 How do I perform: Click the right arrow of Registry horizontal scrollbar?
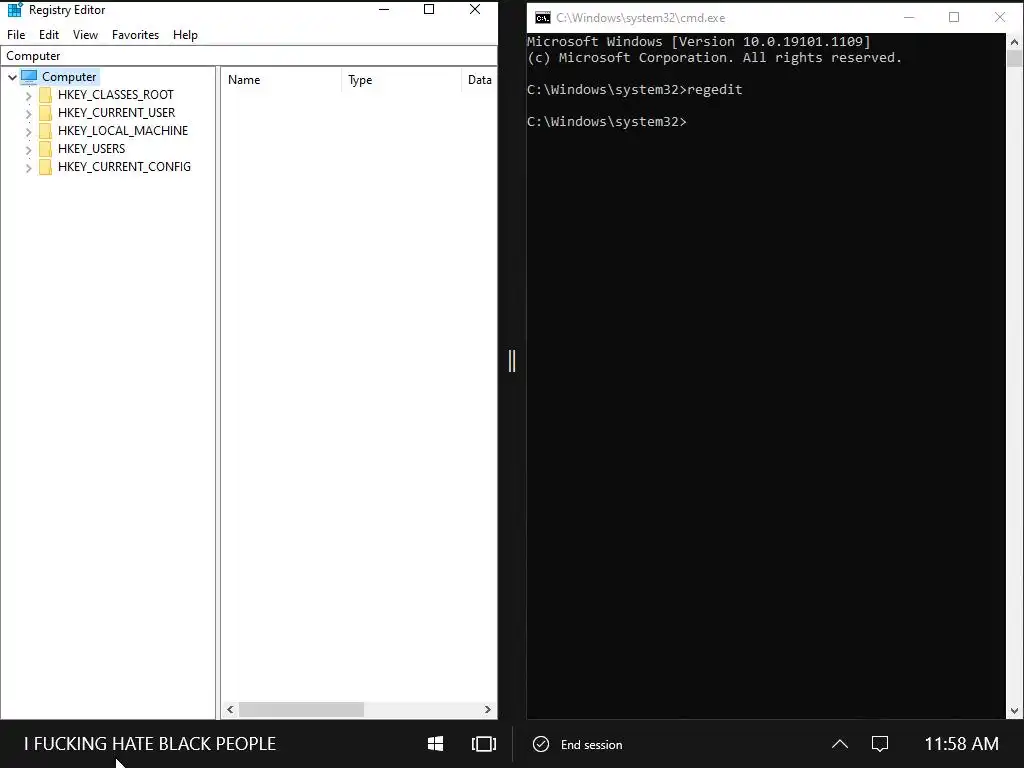[487, 709]
